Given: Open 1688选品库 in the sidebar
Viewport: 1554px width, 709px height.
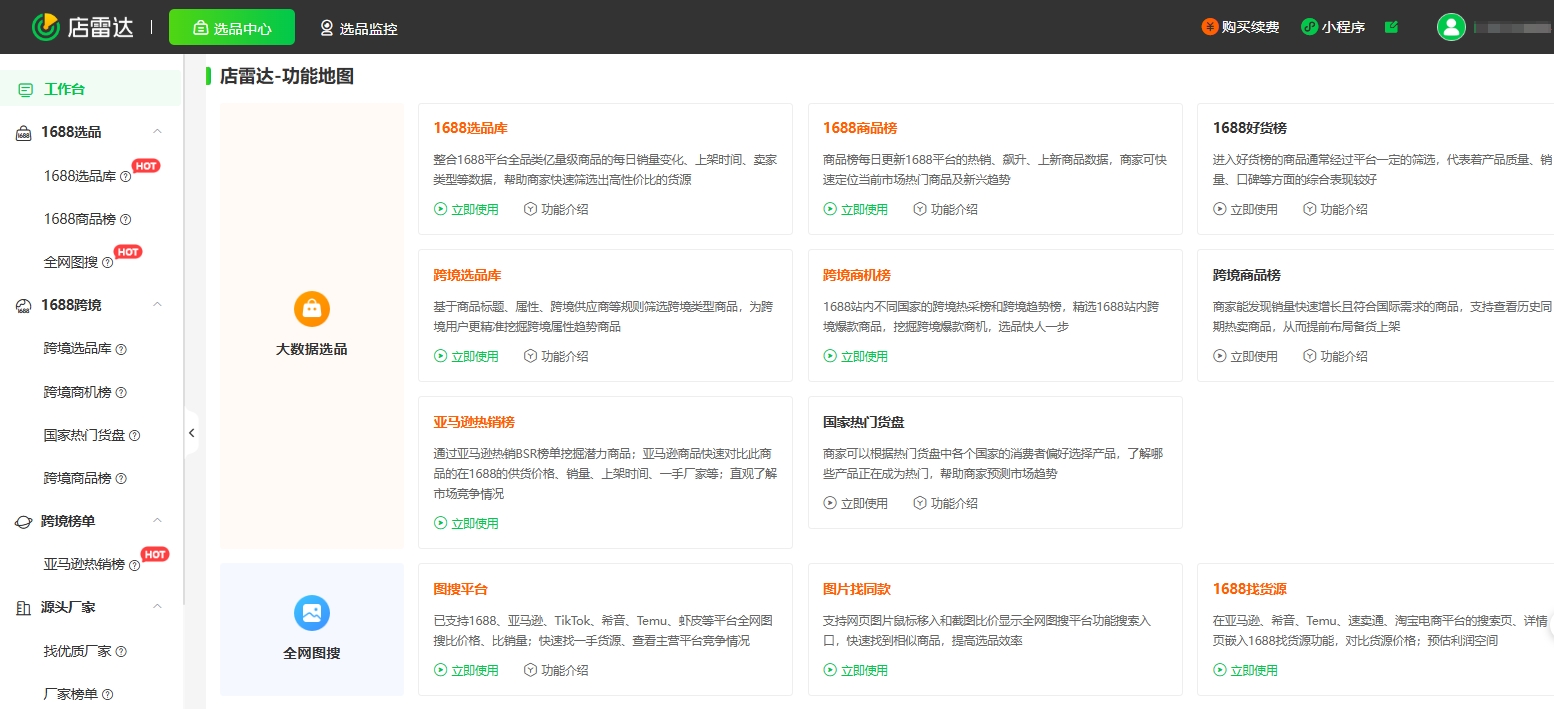Looking at the screenshot, I should coord(80,176).
